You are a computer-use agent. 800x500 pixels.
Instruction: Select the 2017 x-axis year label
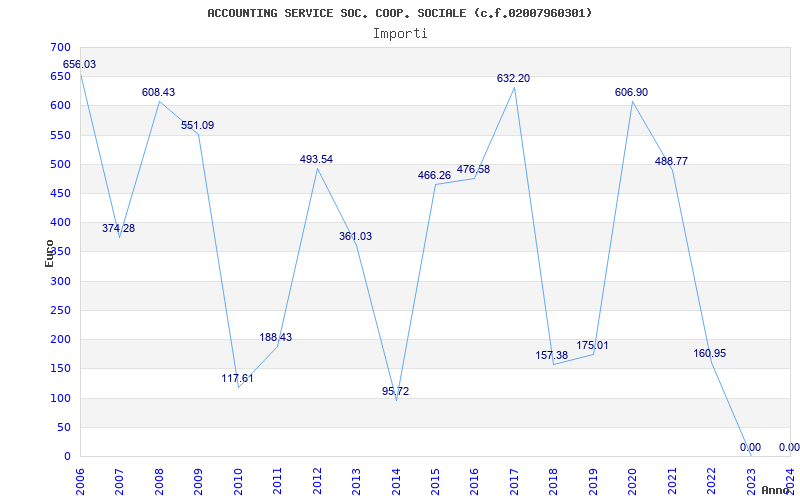[x=514, y=481]
